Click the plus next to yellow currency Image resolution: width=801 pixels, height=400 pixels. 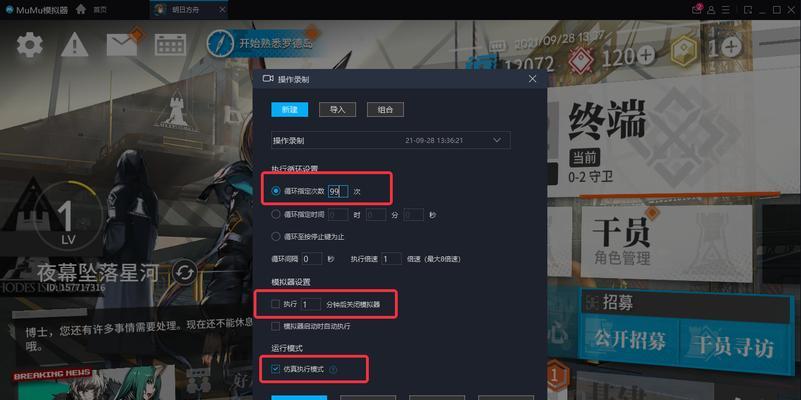pos(732,47)
